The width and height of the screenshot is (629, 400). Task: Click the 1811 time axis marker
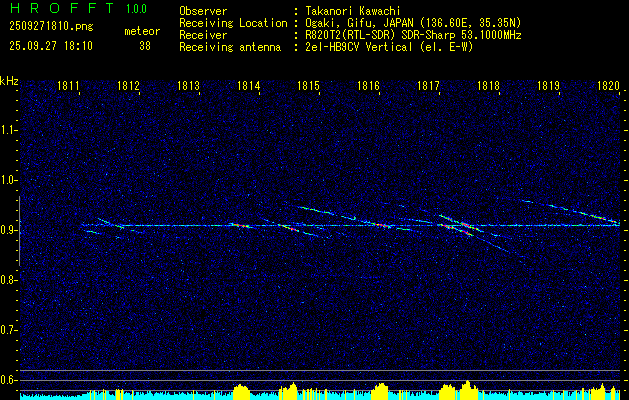(x=68, y=85)
